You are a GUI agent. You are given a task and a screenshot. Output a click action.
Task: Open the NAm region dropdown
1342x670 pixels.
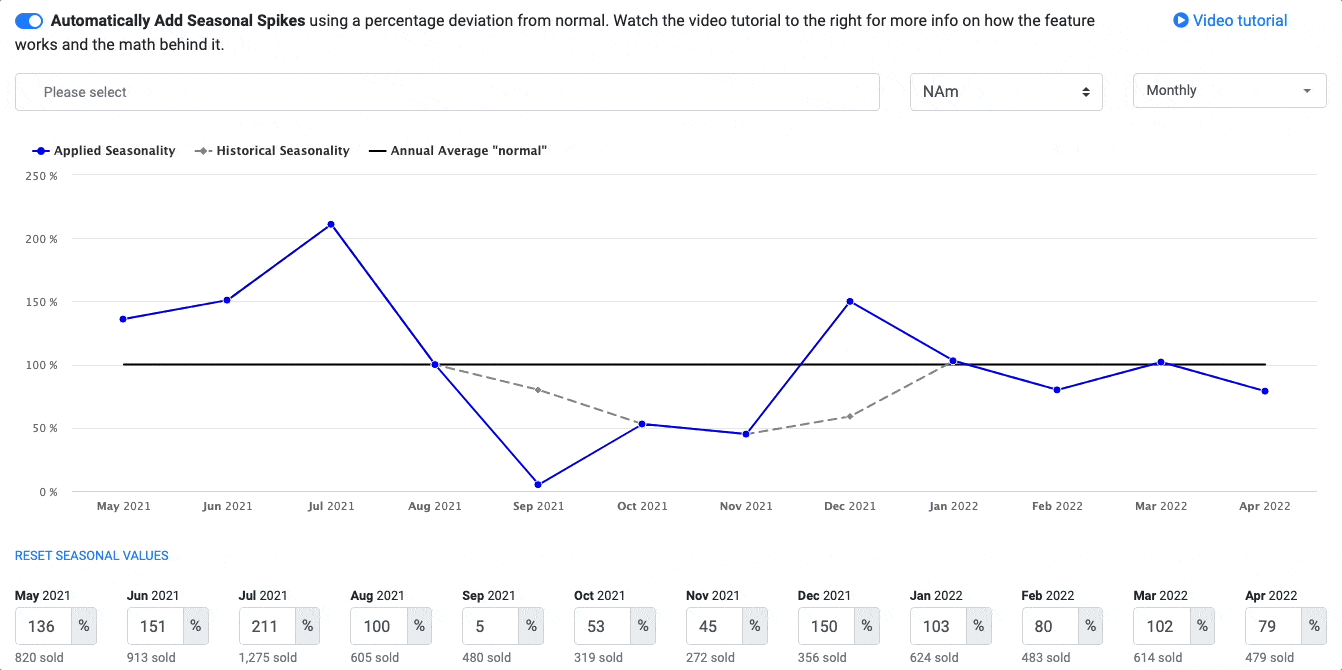click(x=1005, y=91)
